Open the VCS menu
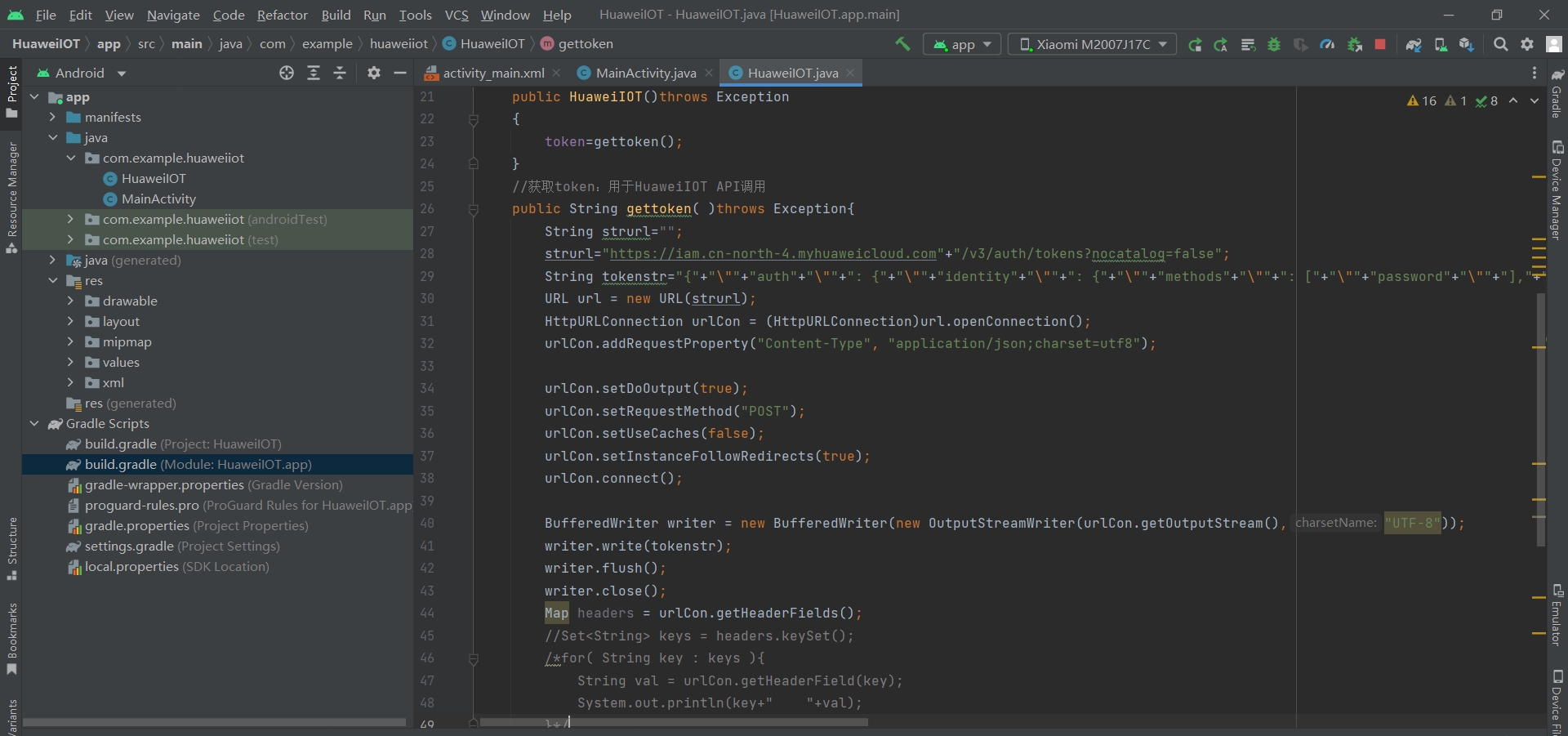The image size is (1568, 736). click(457, 15)
